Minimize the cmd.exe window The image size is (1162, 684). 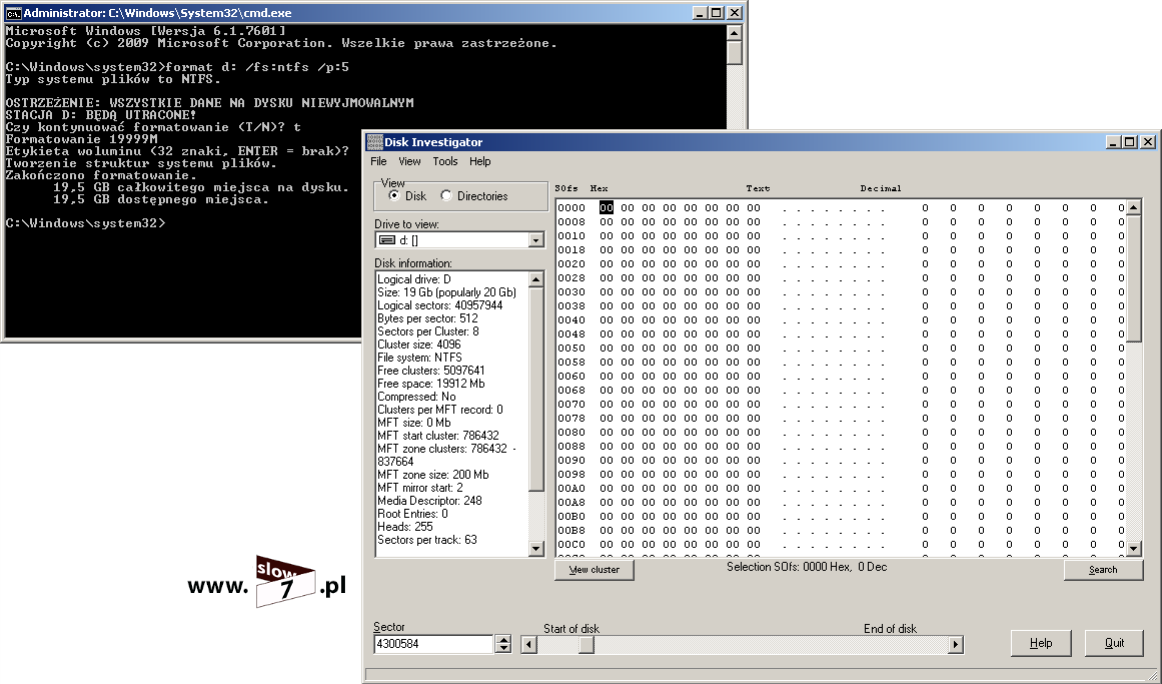pos(700,13)
